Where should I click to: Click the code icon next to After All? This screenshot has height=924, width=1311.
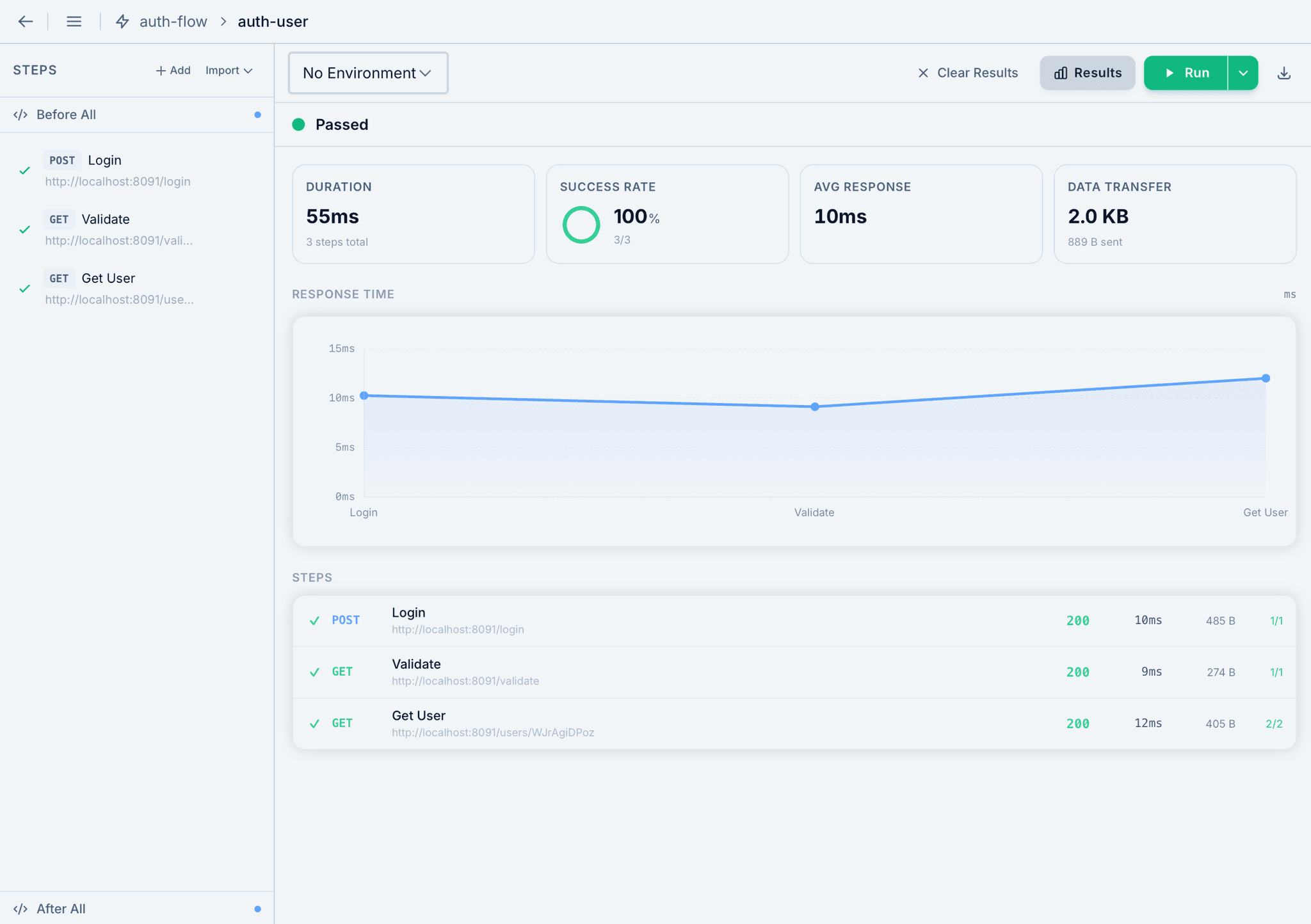[x=21, y=908]
